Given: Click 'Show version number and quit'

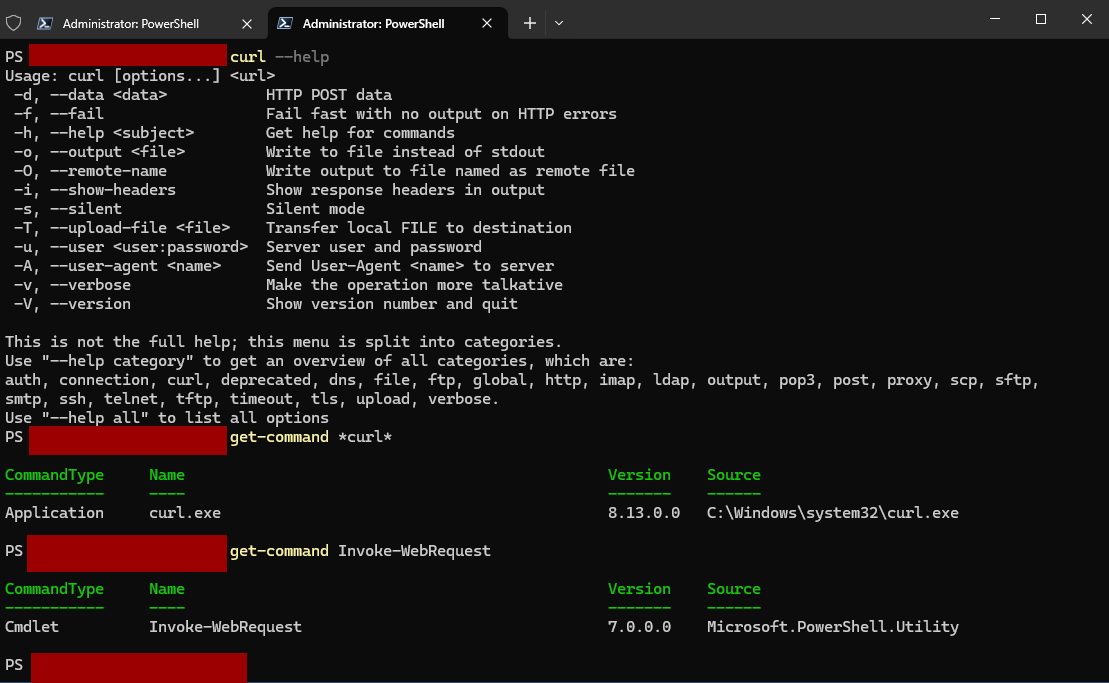Looking at the screenshot, I should pos(392,305).
